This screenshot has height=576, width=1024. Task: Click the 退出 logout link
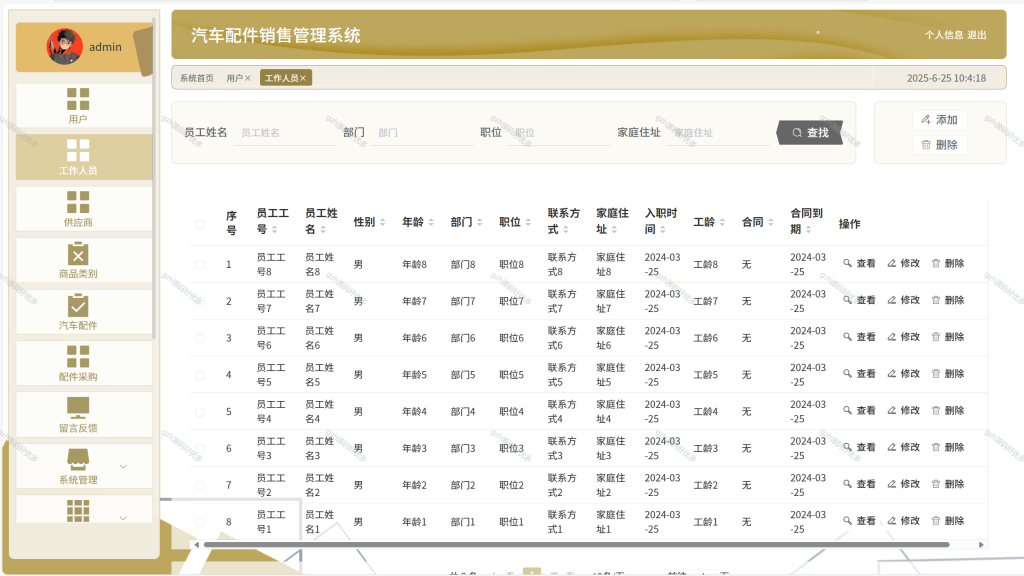tap(977, 35)
